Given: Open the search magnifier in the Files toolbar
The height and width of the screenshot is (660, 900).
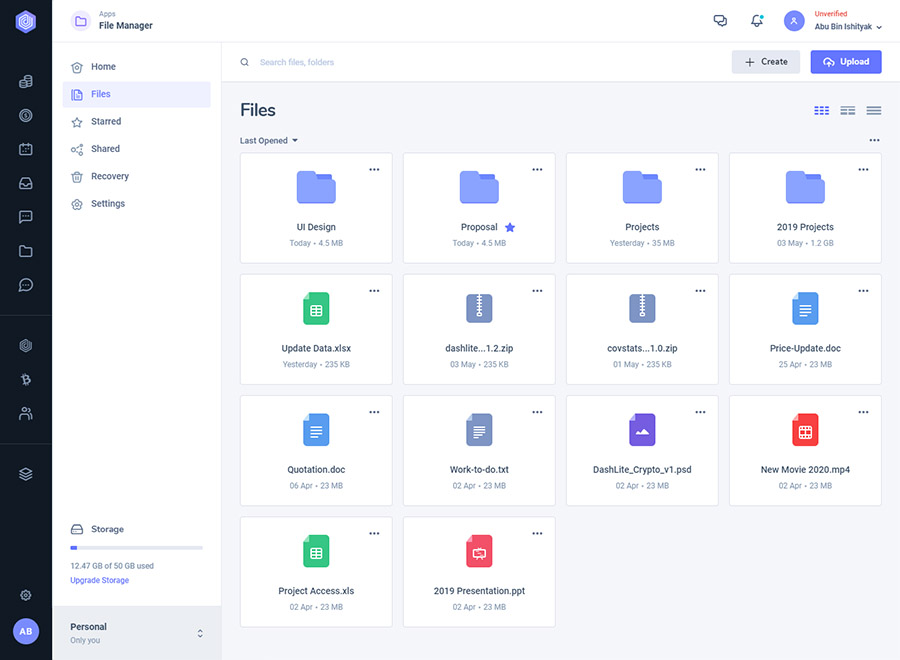Looking at the screenshot, I should pos(244,61).
